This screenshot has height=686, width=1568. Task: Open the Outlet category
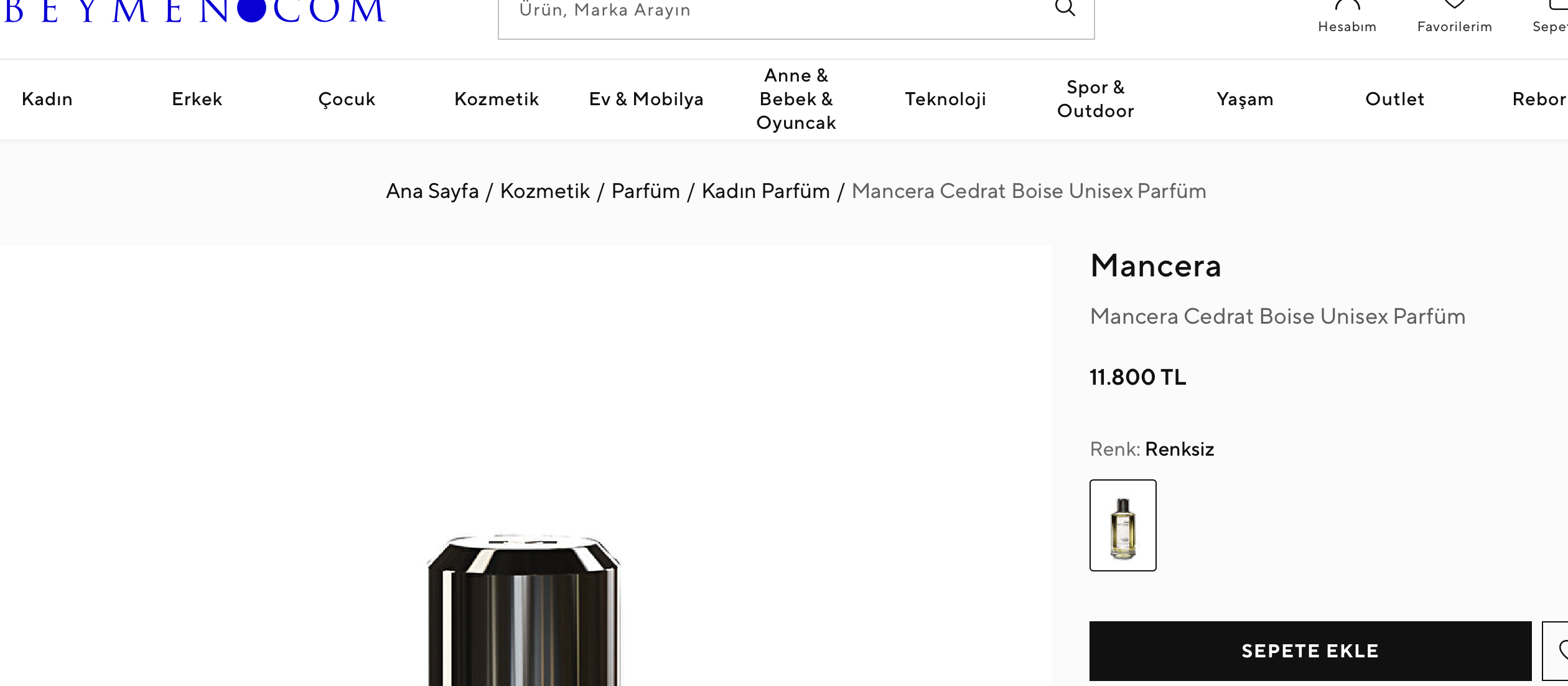1395,99
